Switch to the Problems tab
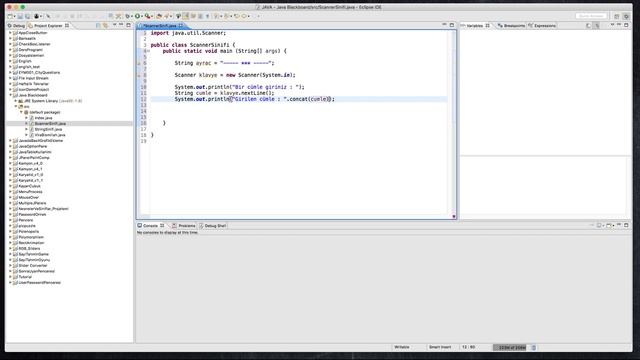Screen dimensions: 640x360 [x=184, y=225]
